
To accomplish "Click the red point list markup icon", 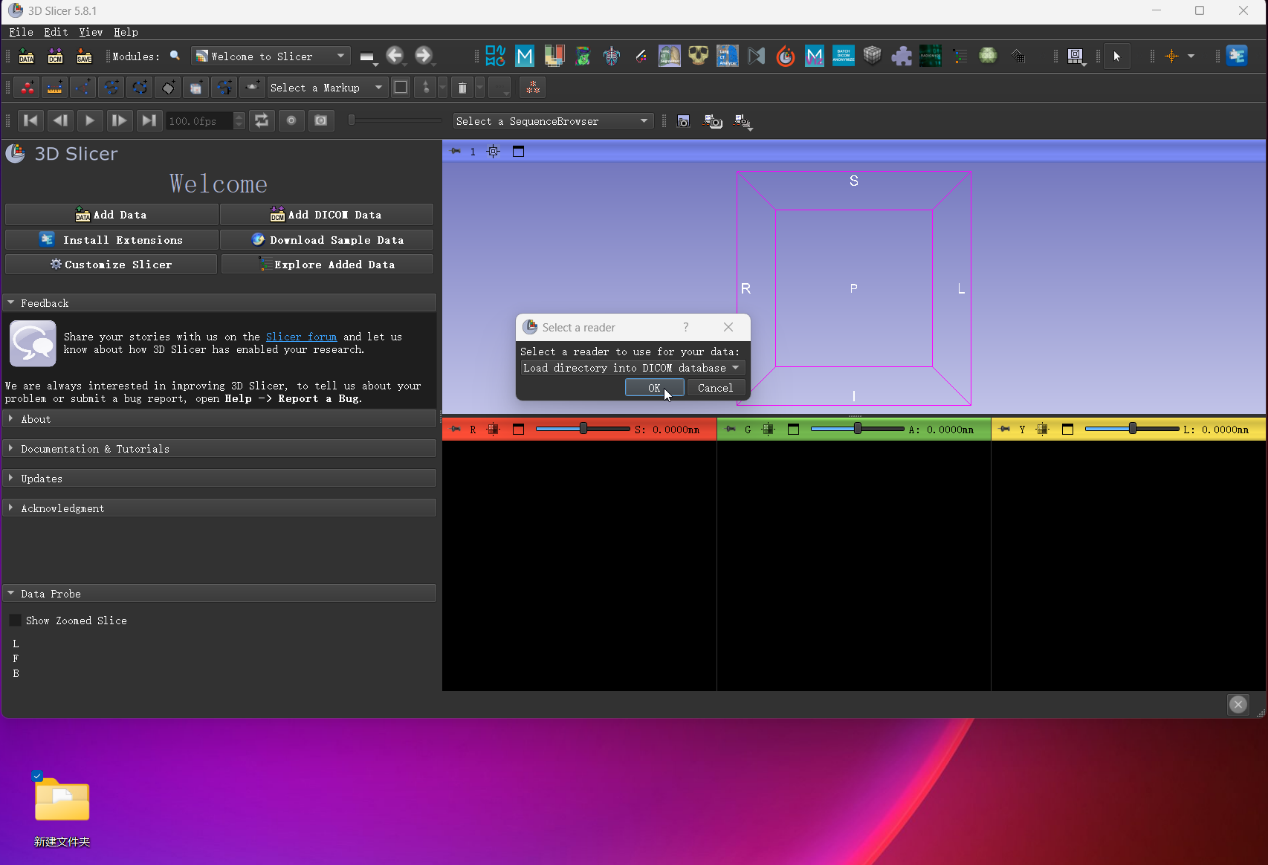I will 26,88.
